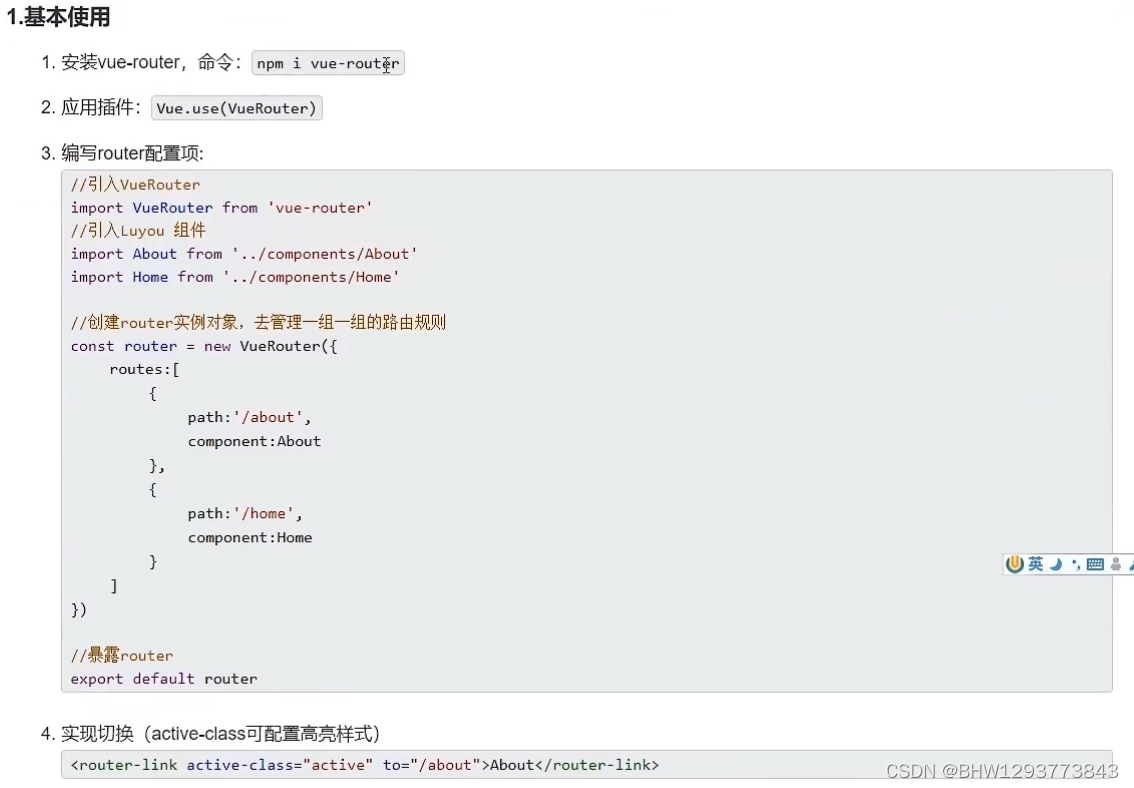1134x788 pixels.
Task: Click the comment //引入VueRouter
Action: [x=135, y=184]
